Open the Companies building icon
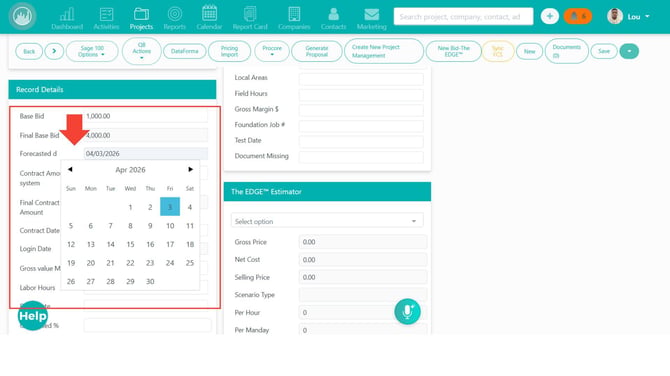The width and height of the screenshot is (670, 376). click(294, 14)
